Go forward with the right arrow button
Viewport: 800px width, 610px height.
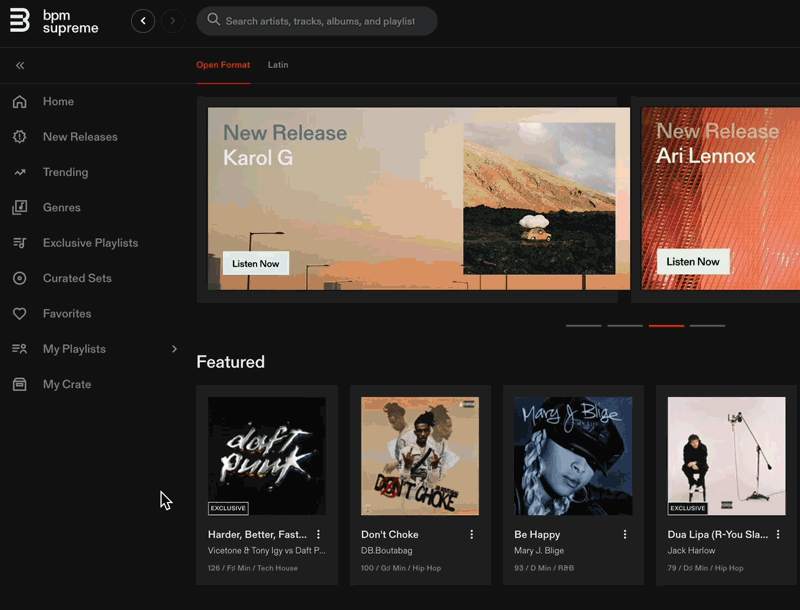click(172, 21)
